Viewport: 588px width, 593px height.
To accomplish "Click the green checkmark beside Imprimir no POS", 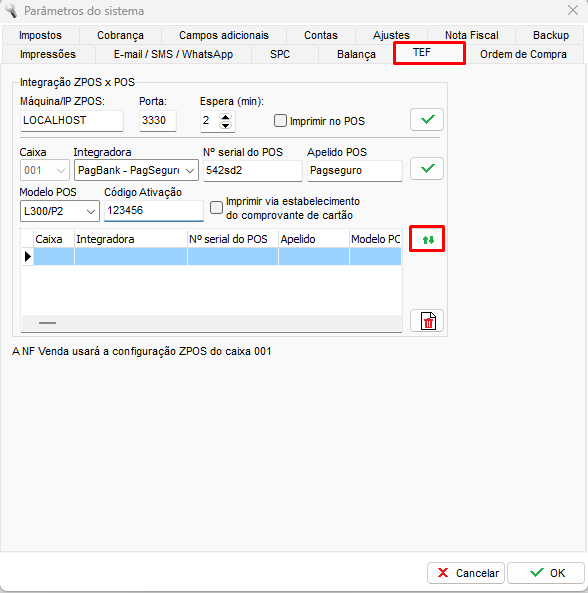I will tap(427, 120).
